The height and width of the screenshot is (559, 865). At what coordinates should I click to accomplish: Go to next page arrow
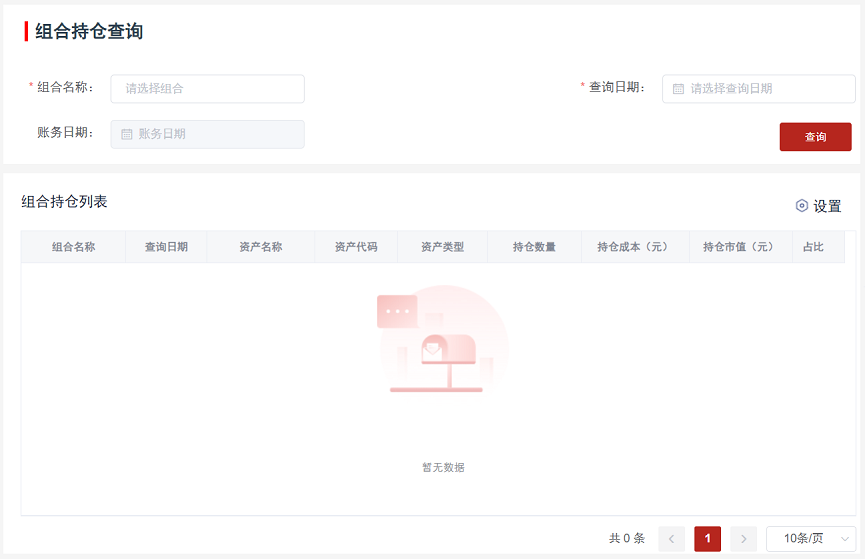click(743, 538)
